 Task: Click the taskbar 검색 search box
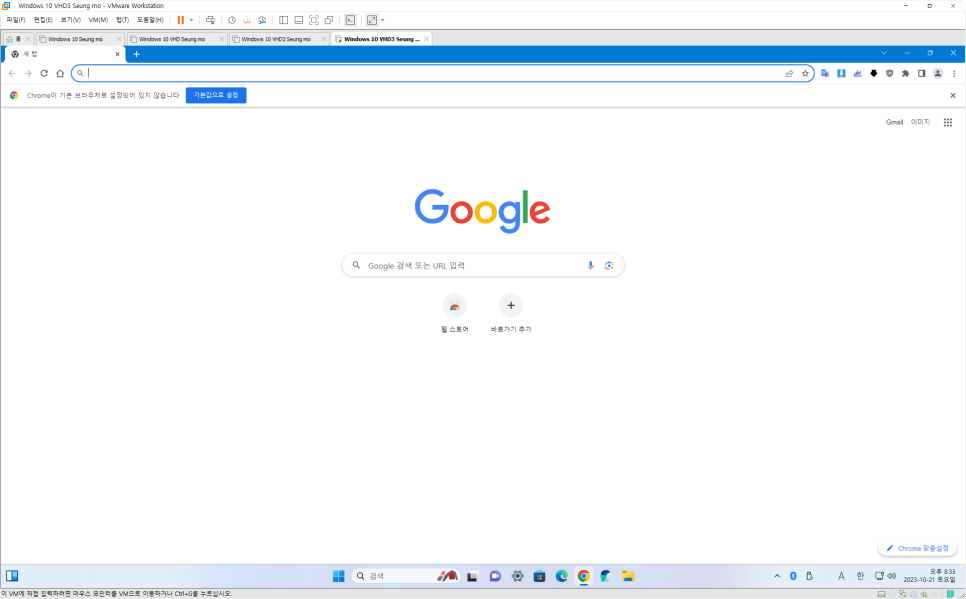[x=405, y=576]
